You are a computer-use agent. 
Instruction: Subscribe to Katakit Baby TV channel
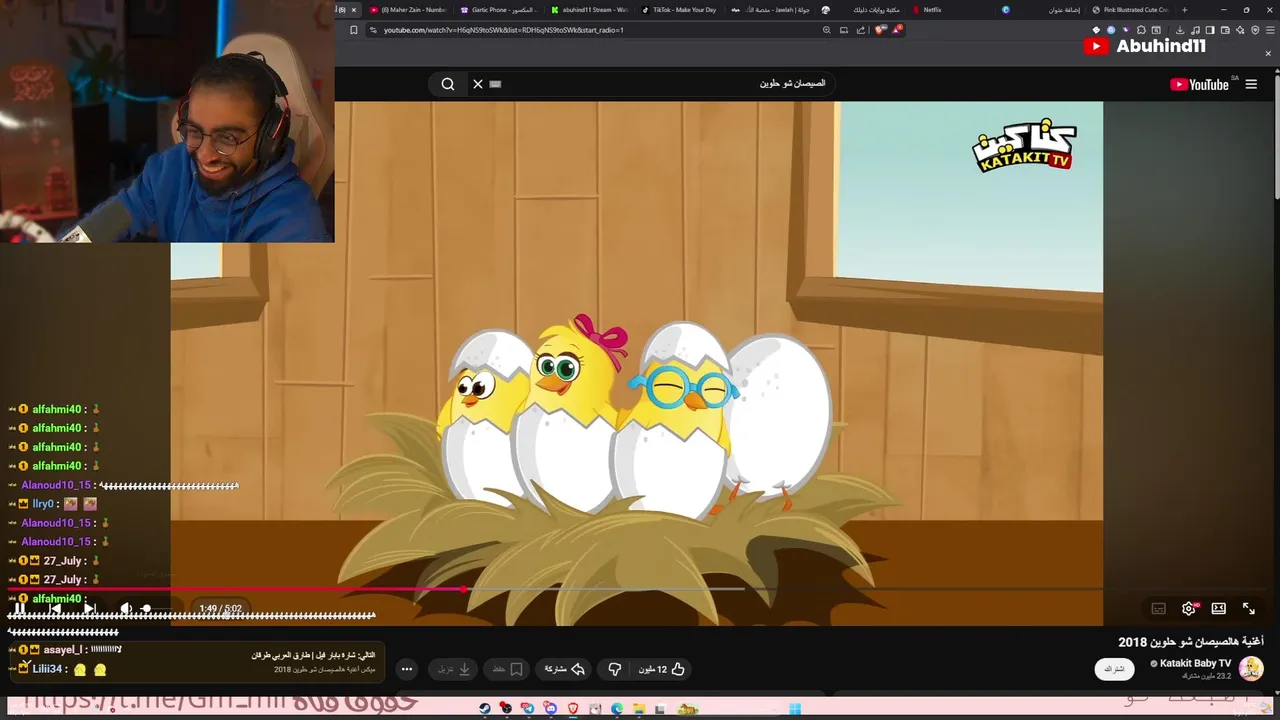coord(1113,669)
